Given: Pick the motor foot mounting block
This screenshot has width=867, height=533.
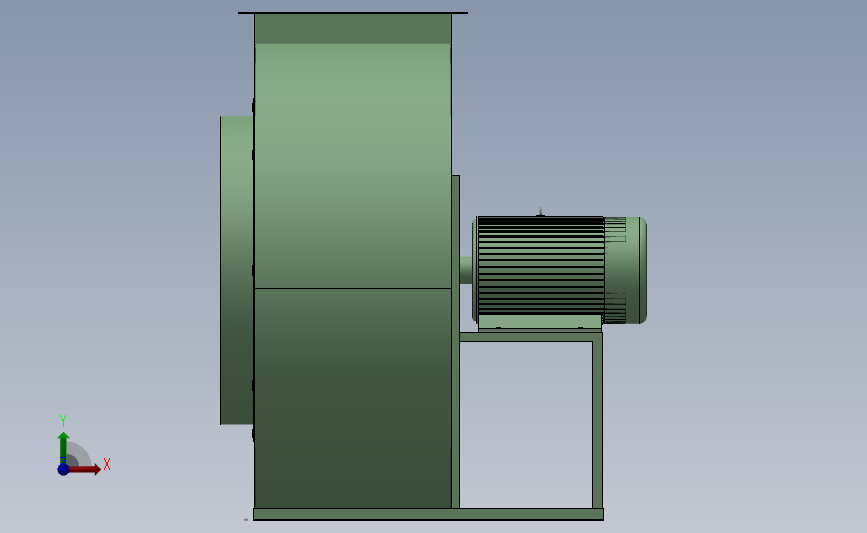Looking at the screenshot, I should 540,323.
